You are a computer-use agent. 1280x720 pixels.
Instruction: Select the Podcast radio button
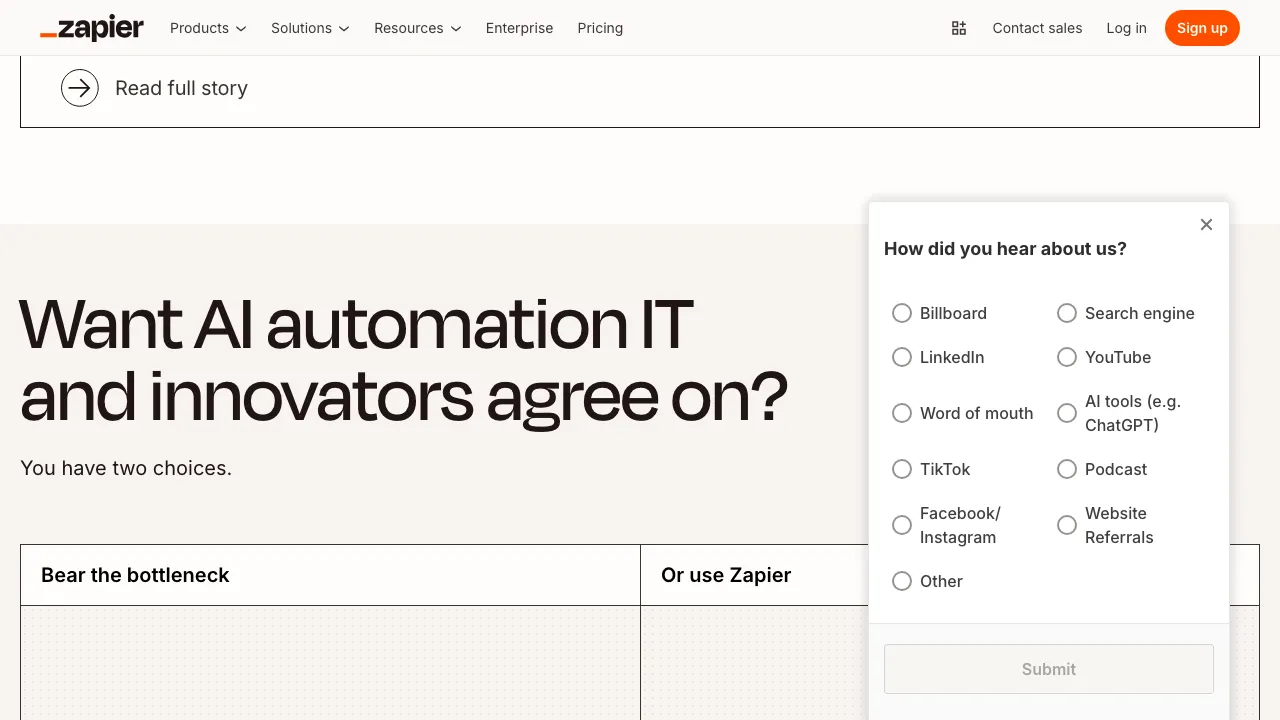(x=1067, y=469)
